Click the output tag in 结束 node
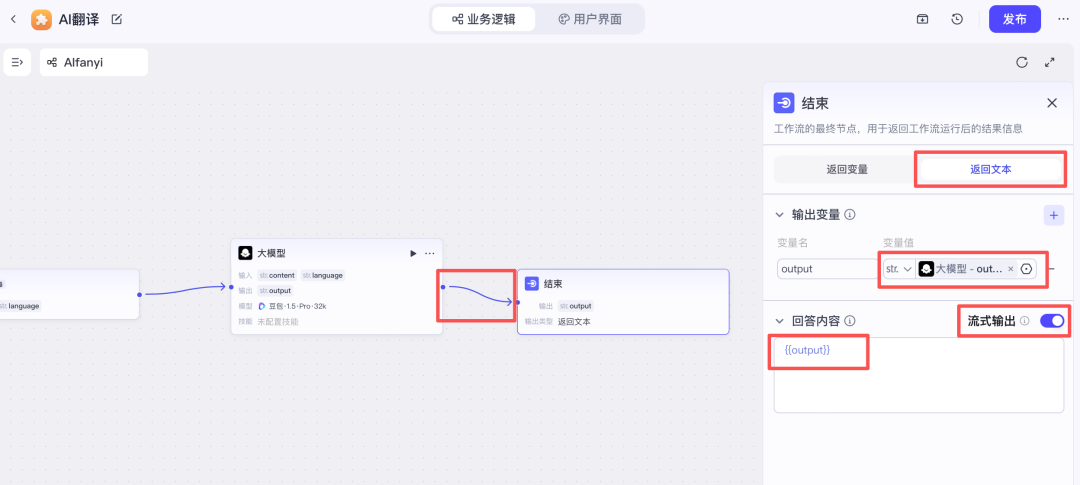The height and width of the screenshot is (485, 1080). (576, 306)
